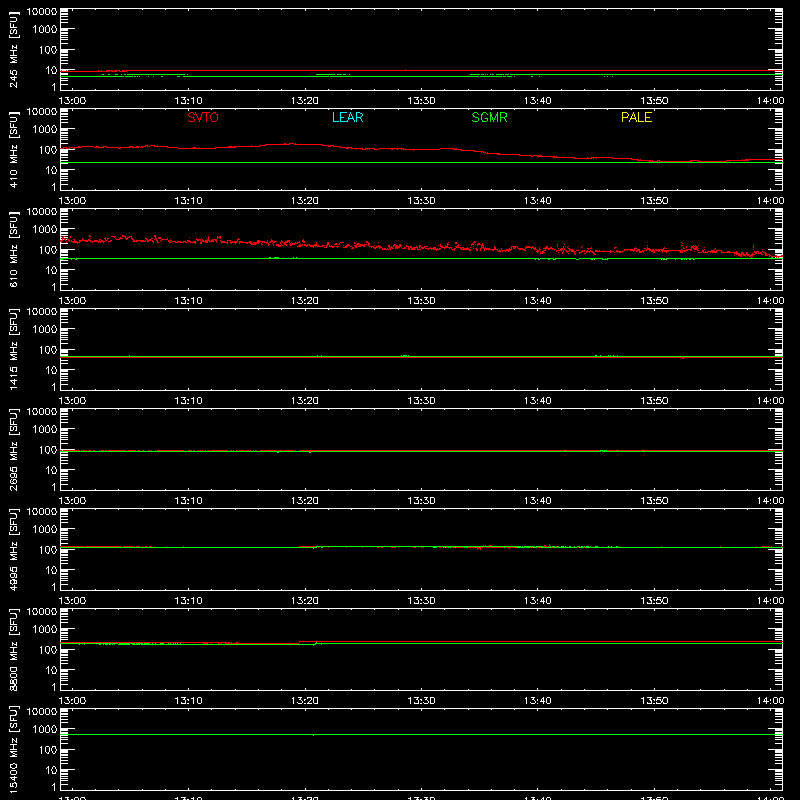Viewport: 800px width, 800px height.
Task: Click the 13:10 time label below 2695 MHz plot
Action: click(188, 501)
